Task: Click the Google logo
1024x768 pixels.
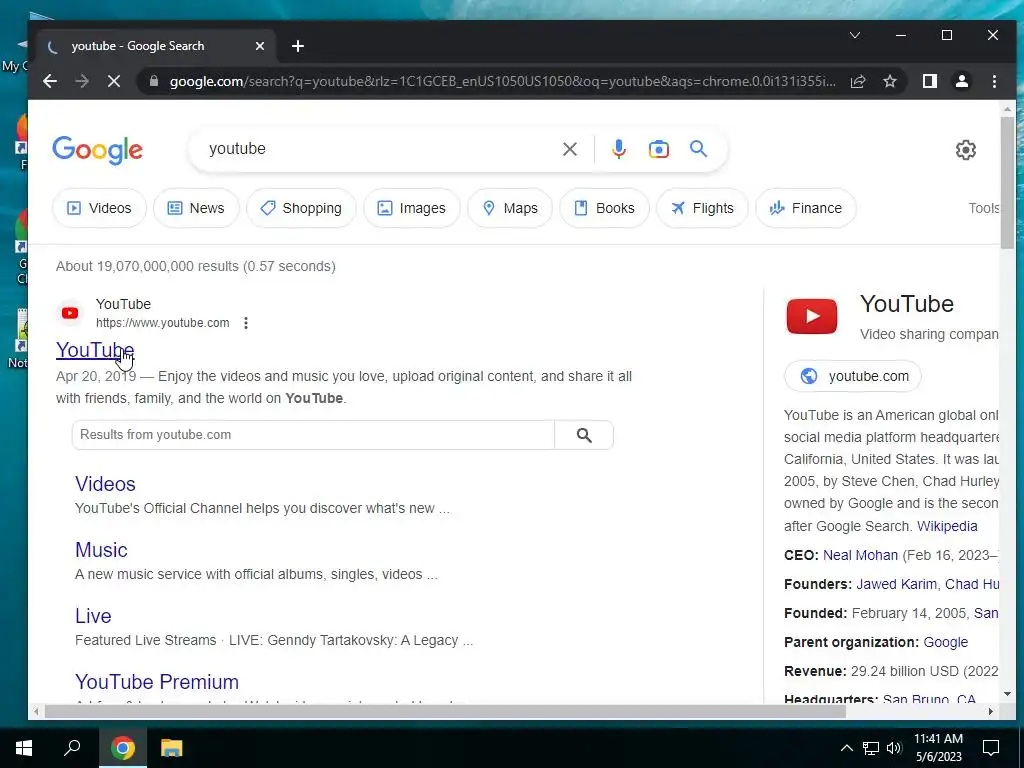Action: point(97,150)
